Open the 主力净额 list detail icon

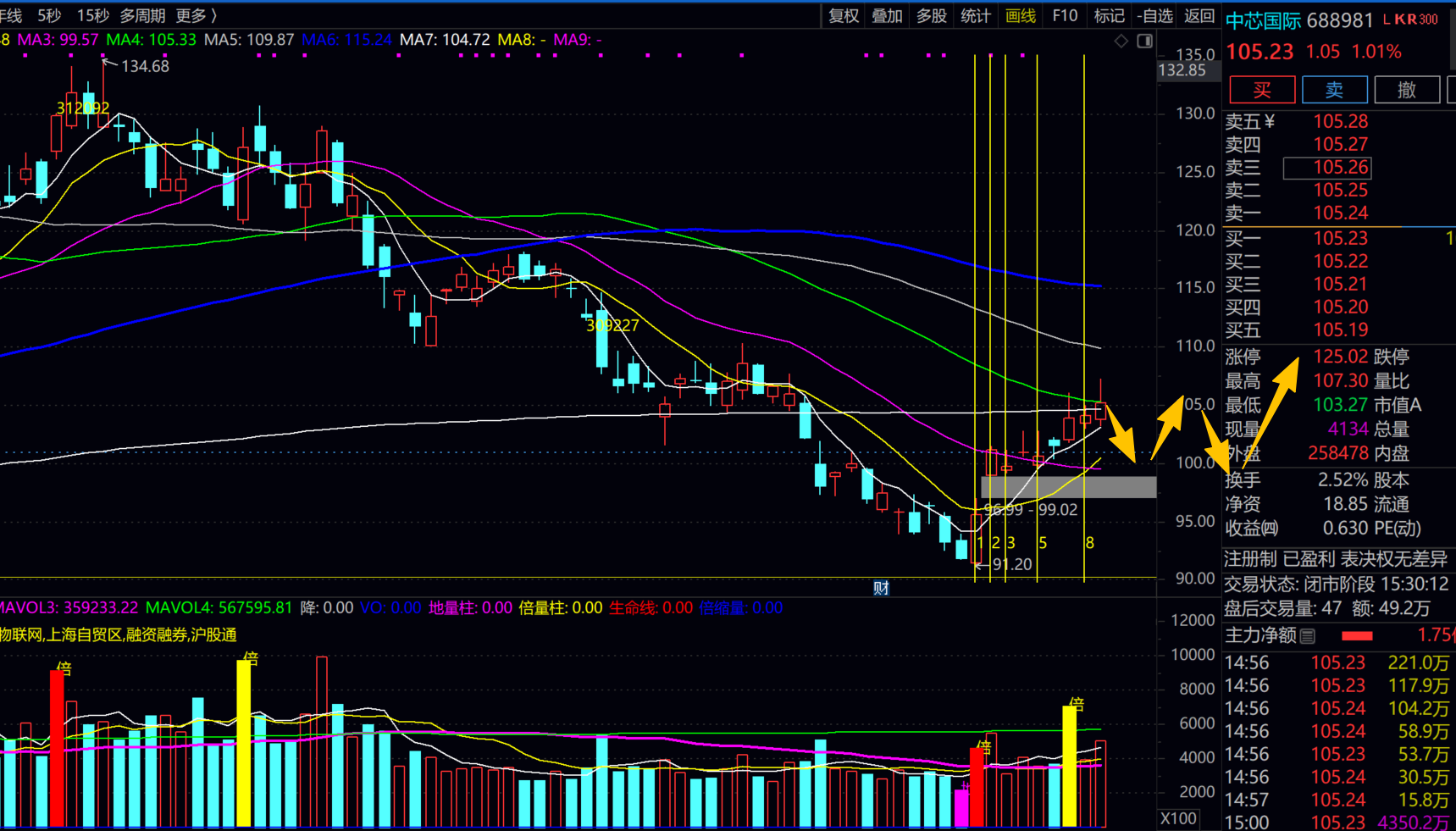pos(1308,635)
